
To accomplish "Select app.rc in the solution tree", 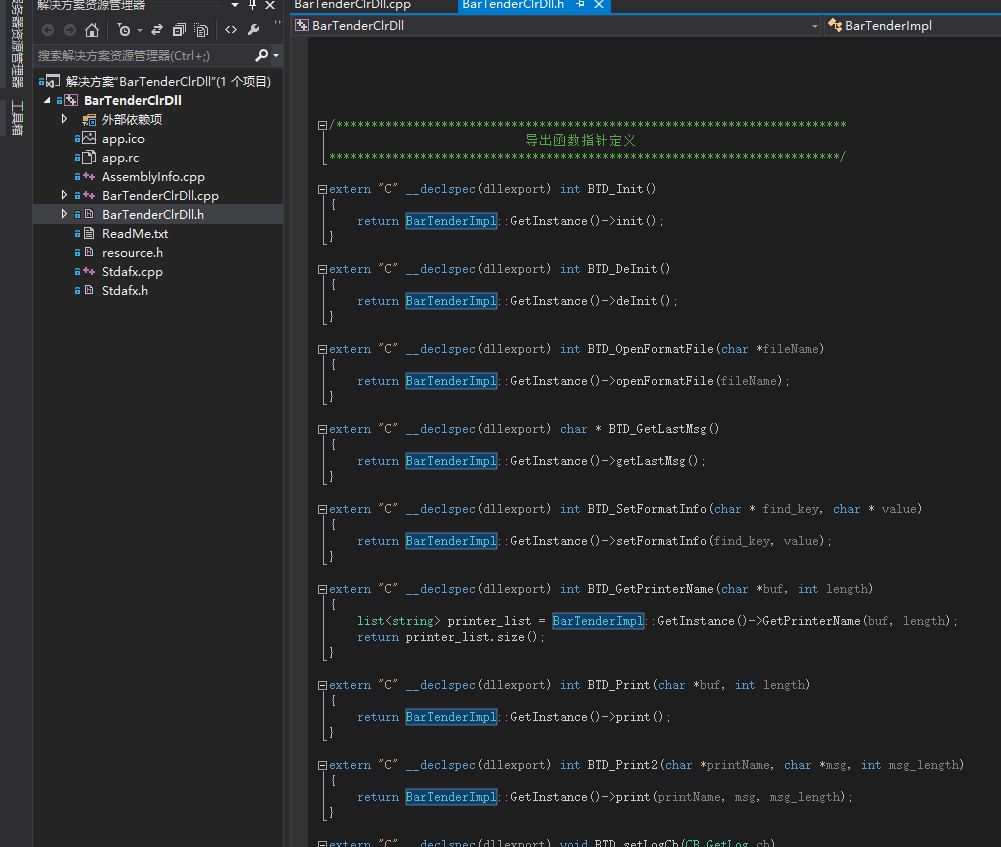I will 122,157.
